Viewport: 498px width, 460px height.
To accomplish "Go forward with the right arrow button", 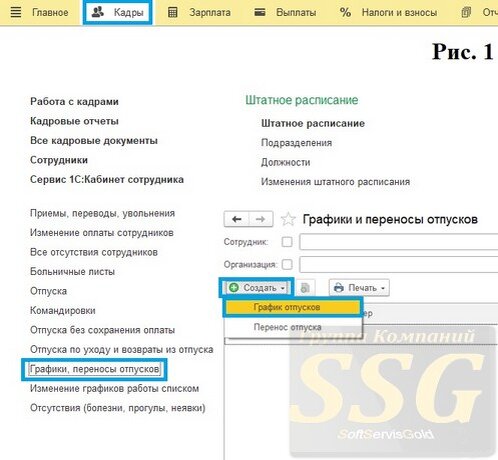I will [x=261, y=219].
